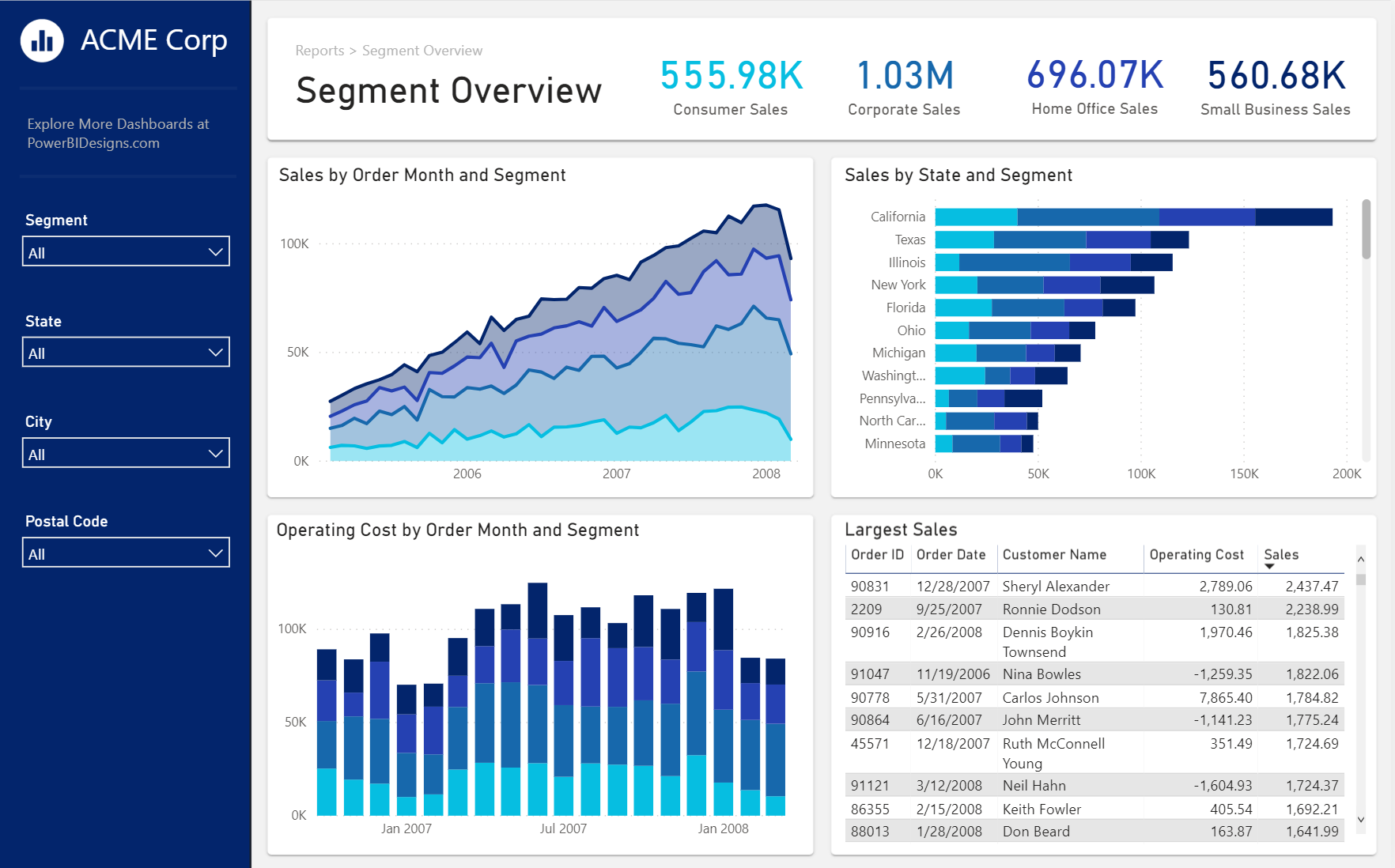The height and width of the screenshot is (868, 1395).
Task: Click the ACME Corp bar chart logo
Action: coord(42,40)
